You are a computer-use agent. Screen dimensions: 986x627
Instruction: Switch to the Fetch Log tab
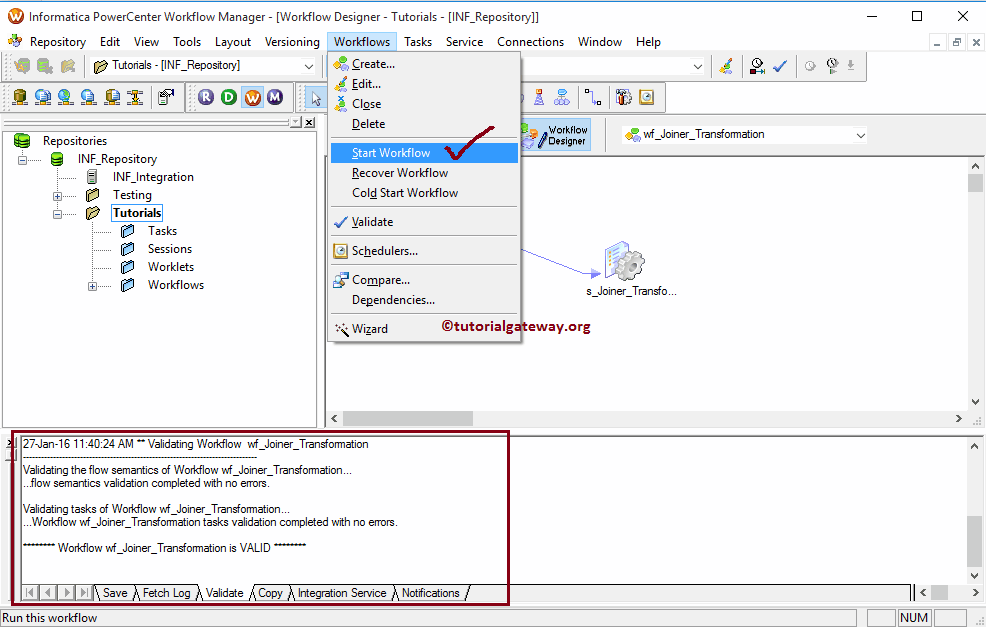pyautogui.click(x=165, y=593)
